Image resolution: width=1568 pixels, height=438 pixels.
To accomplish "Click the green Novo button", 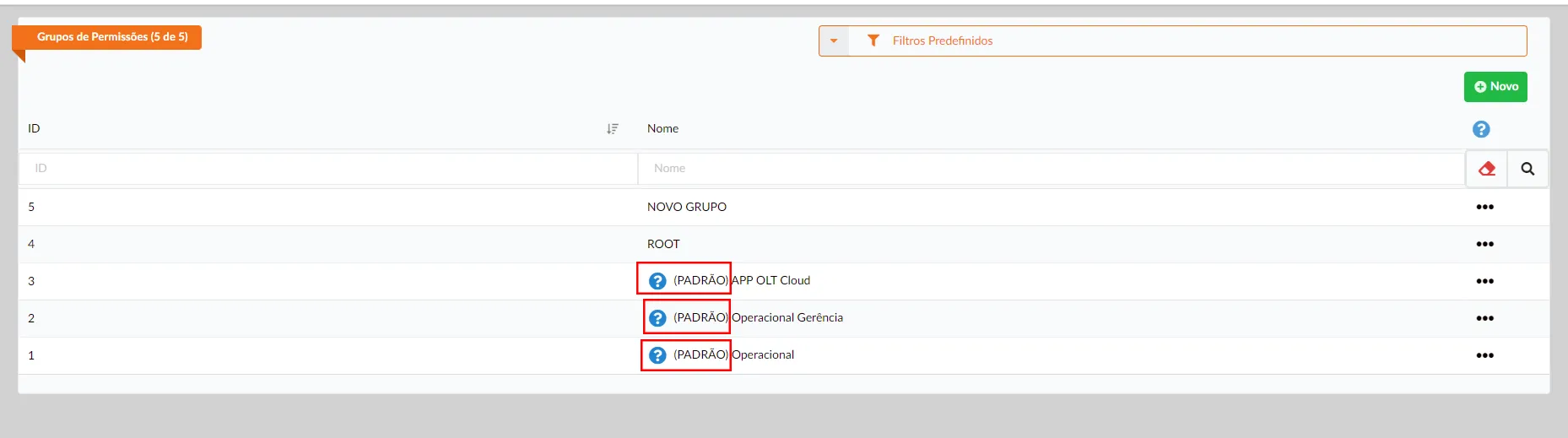I will [1495, 87].
